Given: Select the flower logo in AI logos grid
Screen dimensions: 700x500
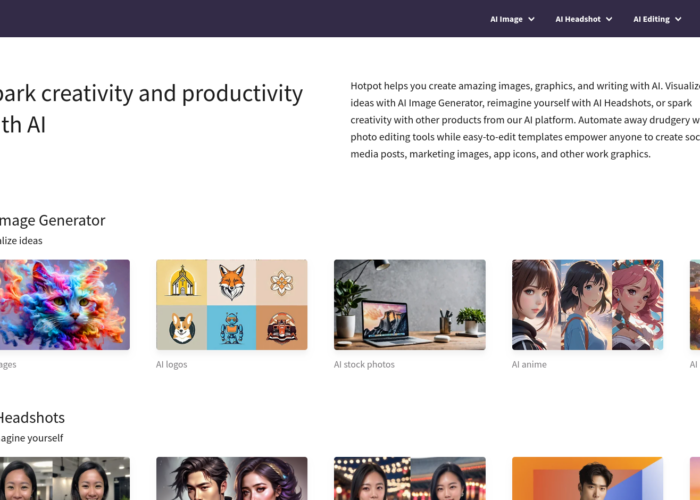Looking at the screenshot, I should pos(282,282).
